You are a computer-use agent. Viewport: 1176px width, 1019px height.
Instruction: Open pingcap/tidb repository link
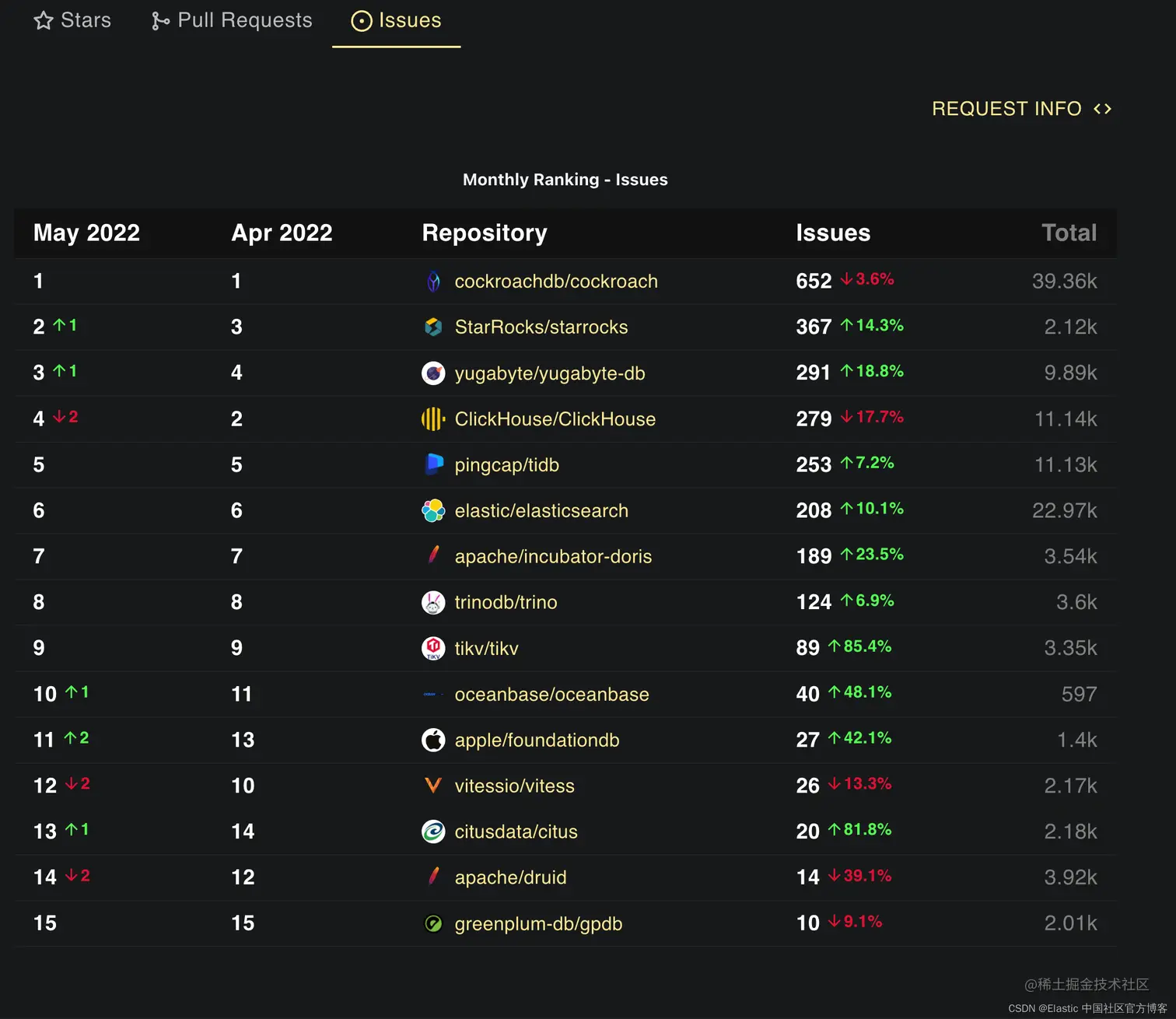(507, 465)
